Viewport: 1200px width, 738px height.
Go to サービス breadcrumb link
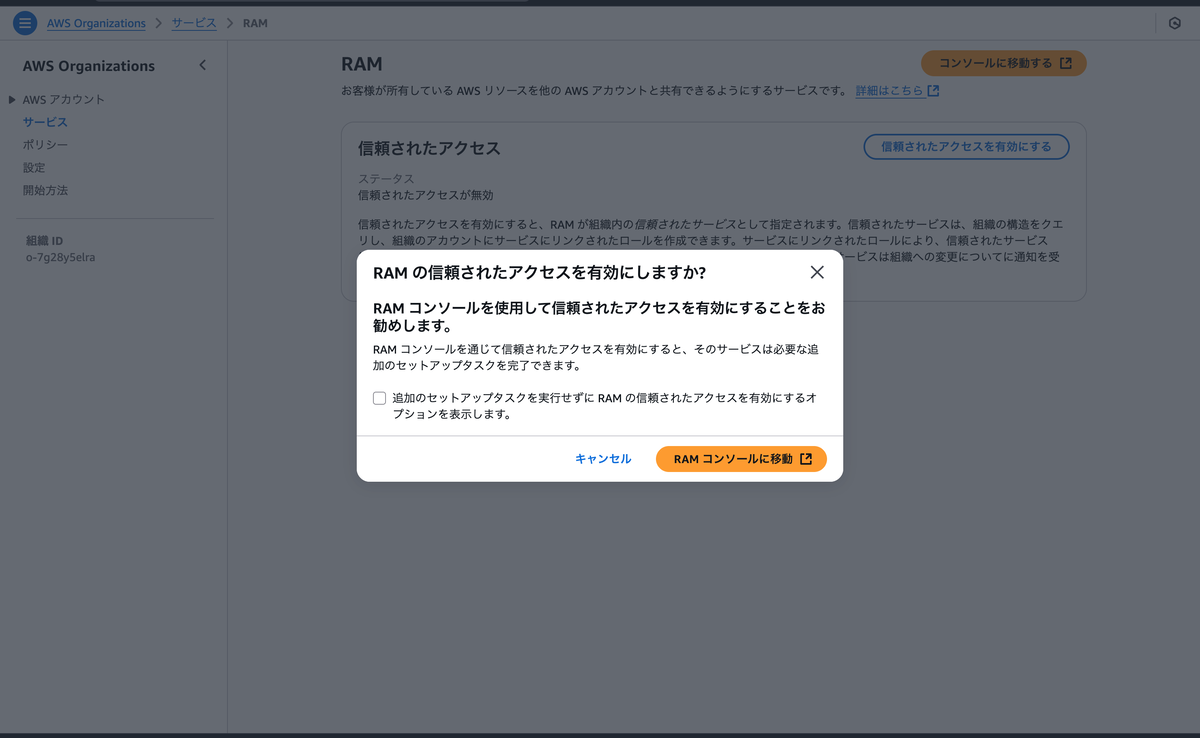(x=193, y=23)
